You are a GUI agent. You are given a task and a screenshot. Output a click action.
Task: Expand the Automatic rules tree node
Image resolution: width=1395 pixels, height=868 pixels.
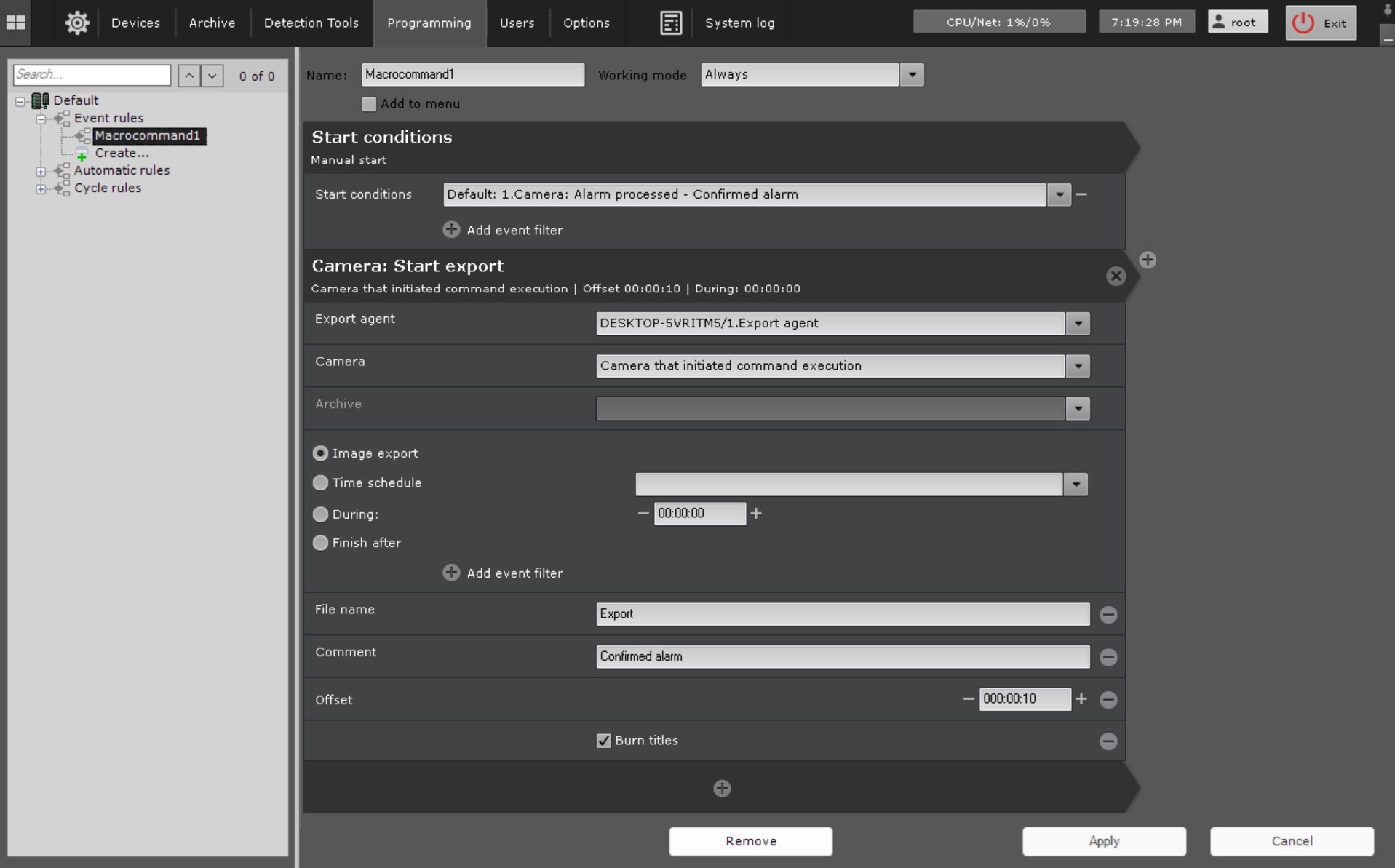41,171
